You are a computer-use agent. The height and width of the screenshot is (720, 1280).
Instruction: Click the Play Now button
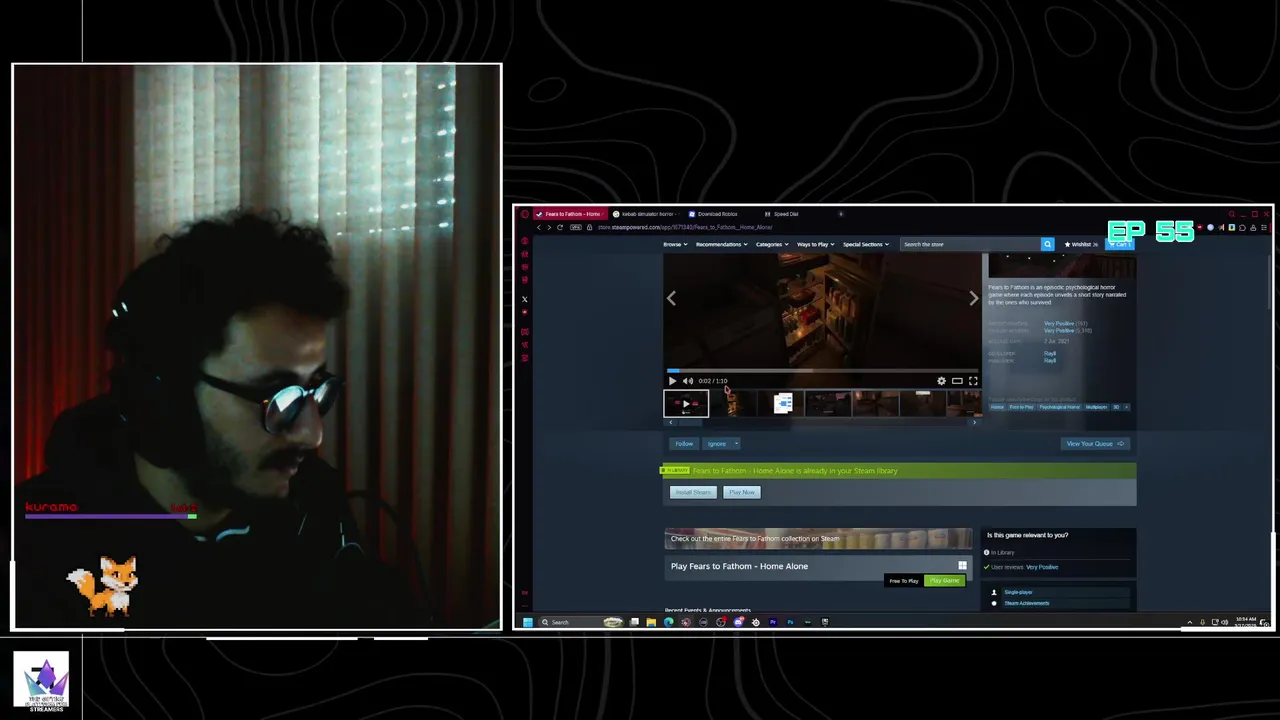tap(741, 492)
